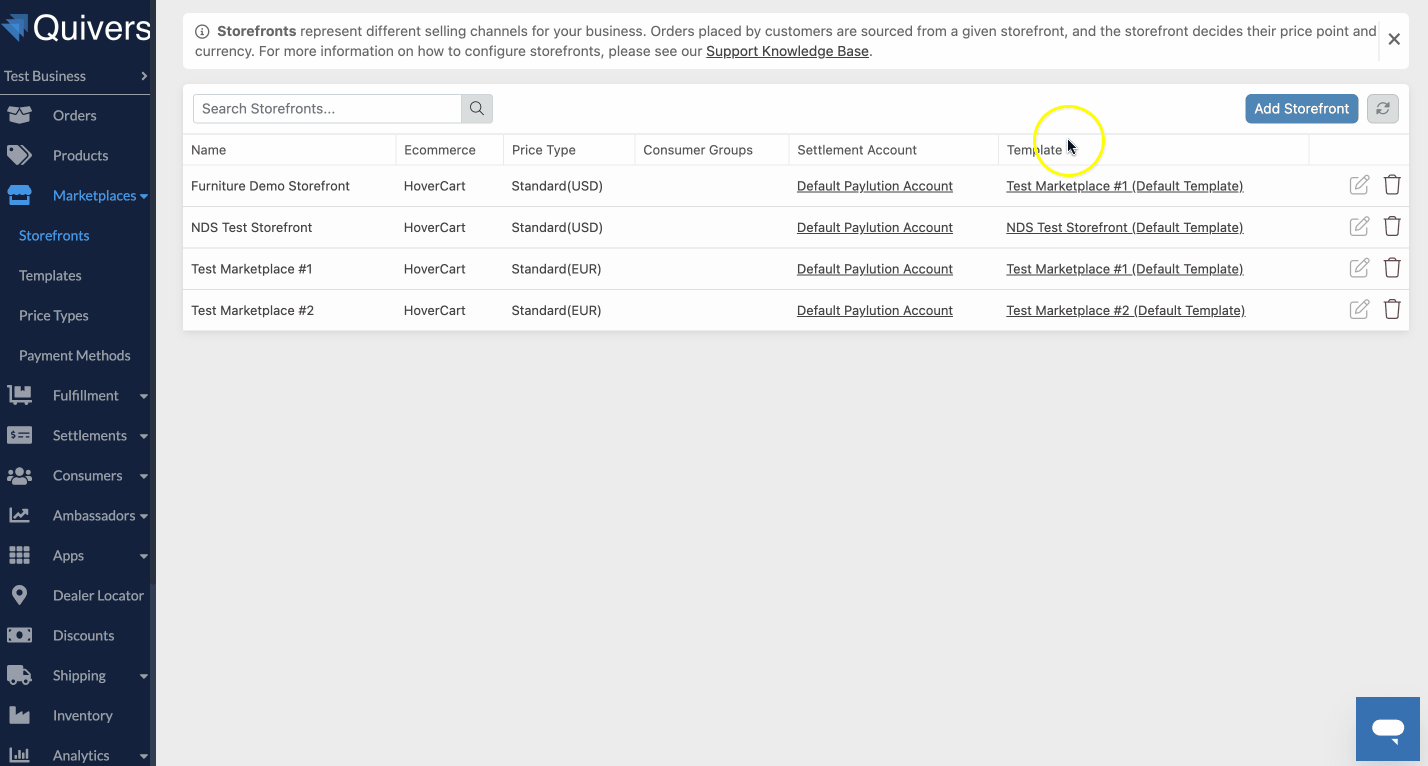Click the Products tag icon
The height and width of the screenshot is (766, 1428).
click(x=19, y=155)
